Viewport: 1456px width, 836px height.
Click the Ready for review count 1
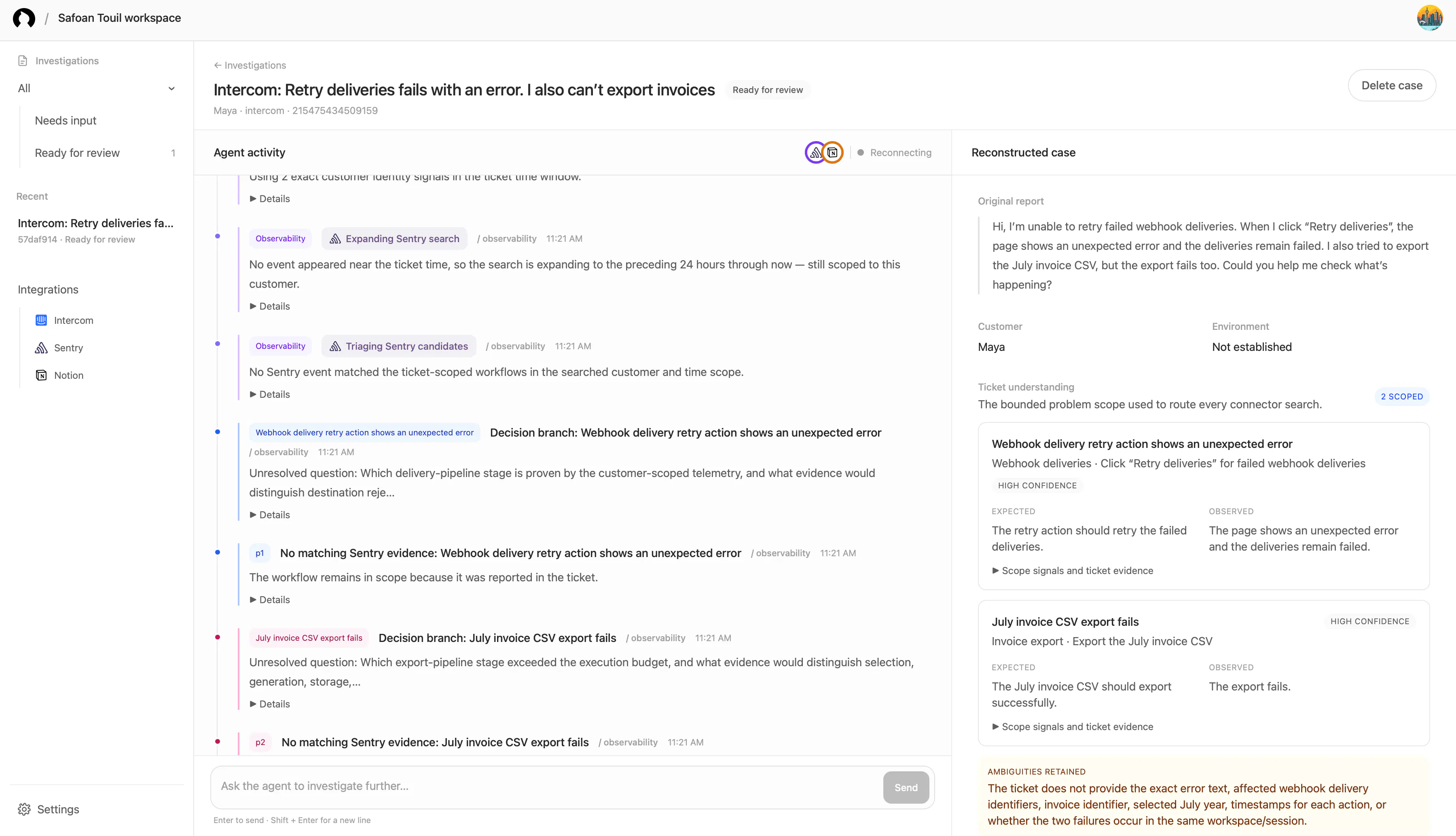173,153
